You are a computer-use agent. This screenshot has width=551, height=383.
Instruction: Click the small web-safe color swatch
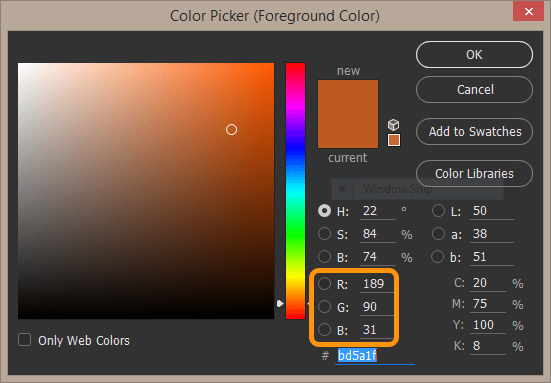click(394, 140)
